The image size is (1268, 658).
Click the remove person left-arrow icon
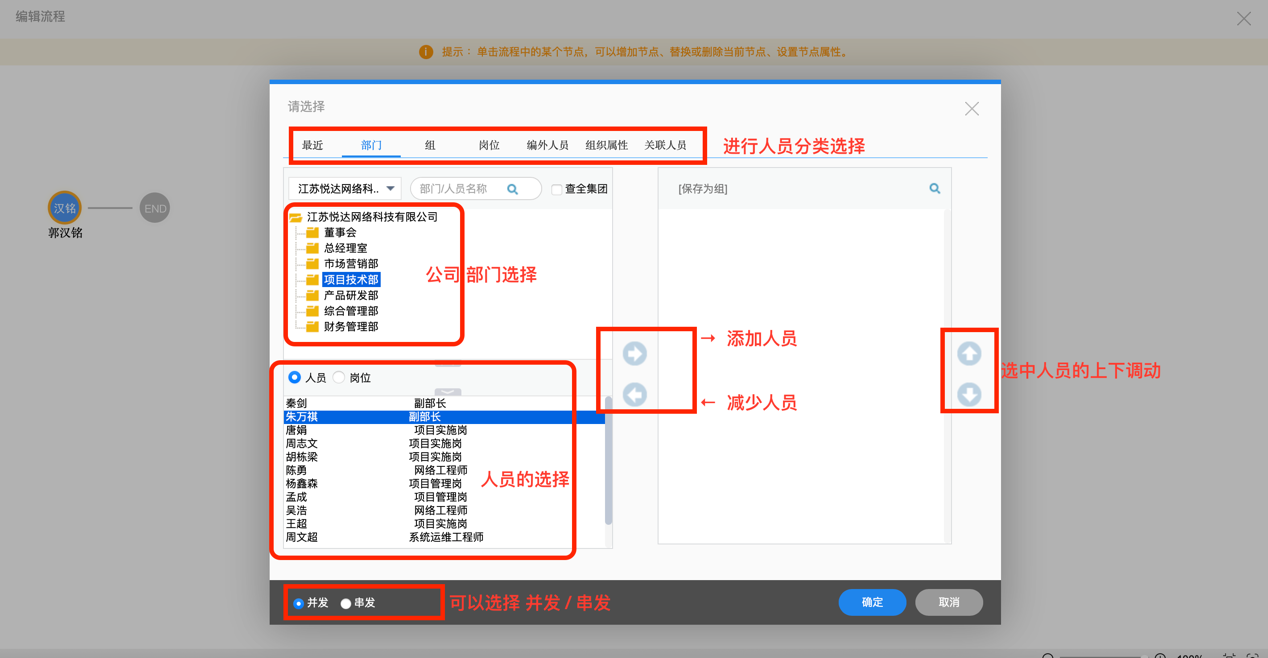(636, 394)
